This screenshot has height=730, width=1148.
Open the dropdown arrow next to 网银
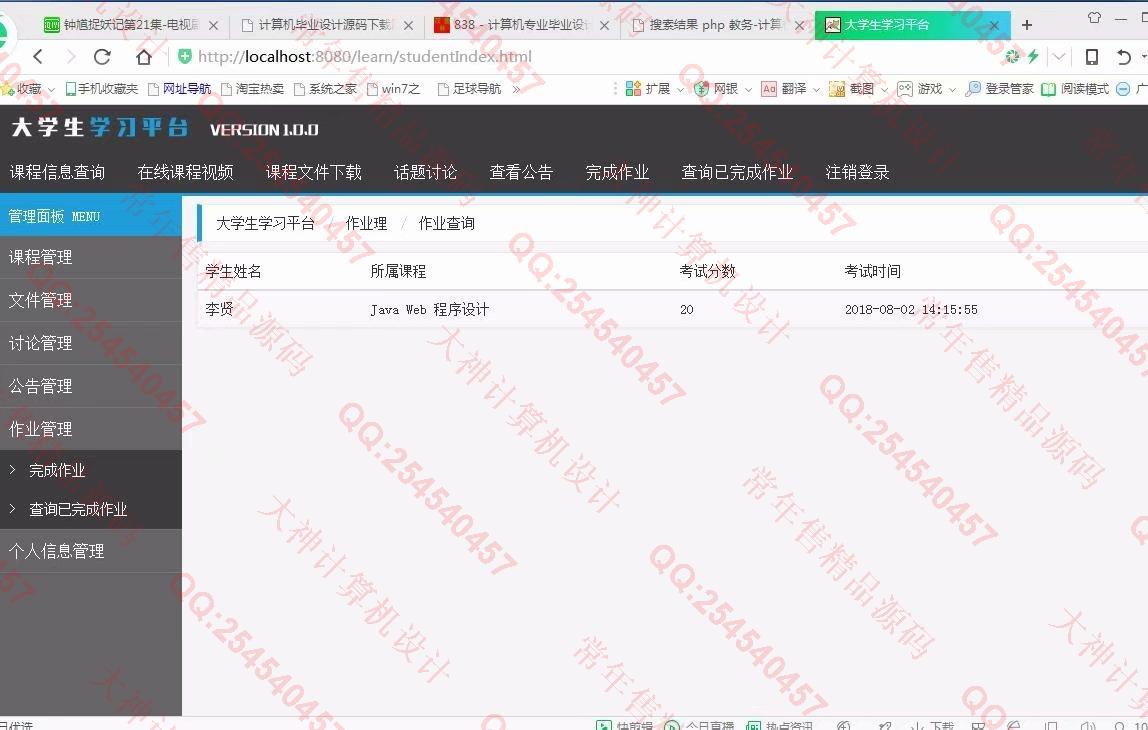click(748, 89)
